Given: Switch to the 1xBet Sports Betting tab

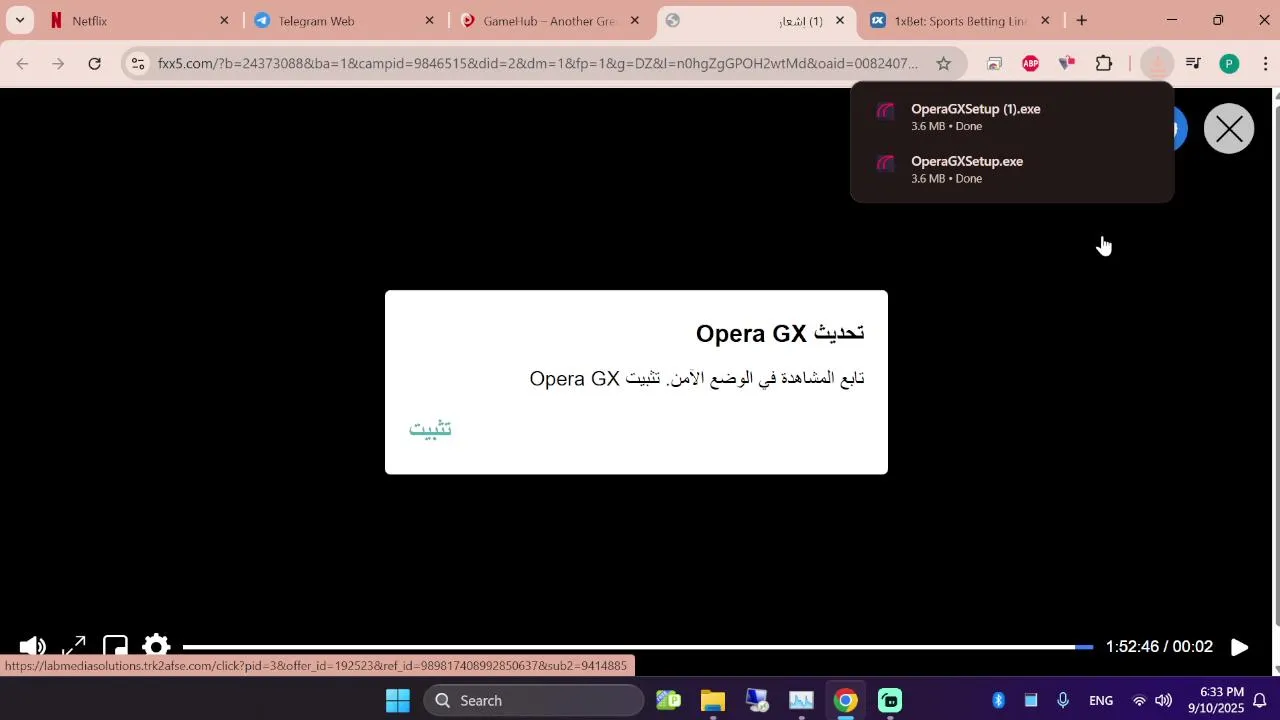Looking at the screenshot, I should coord(960,20).
